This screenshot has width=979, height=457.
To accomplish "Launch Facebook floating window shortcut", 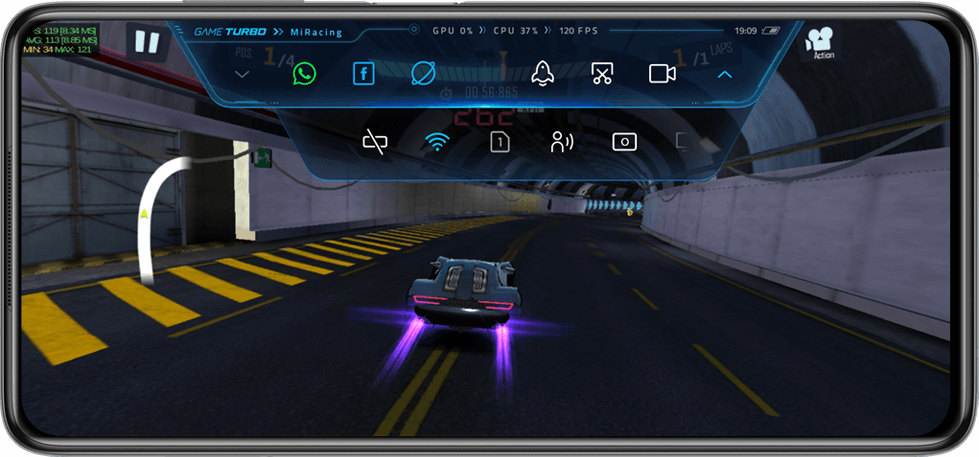I will 363,74.
